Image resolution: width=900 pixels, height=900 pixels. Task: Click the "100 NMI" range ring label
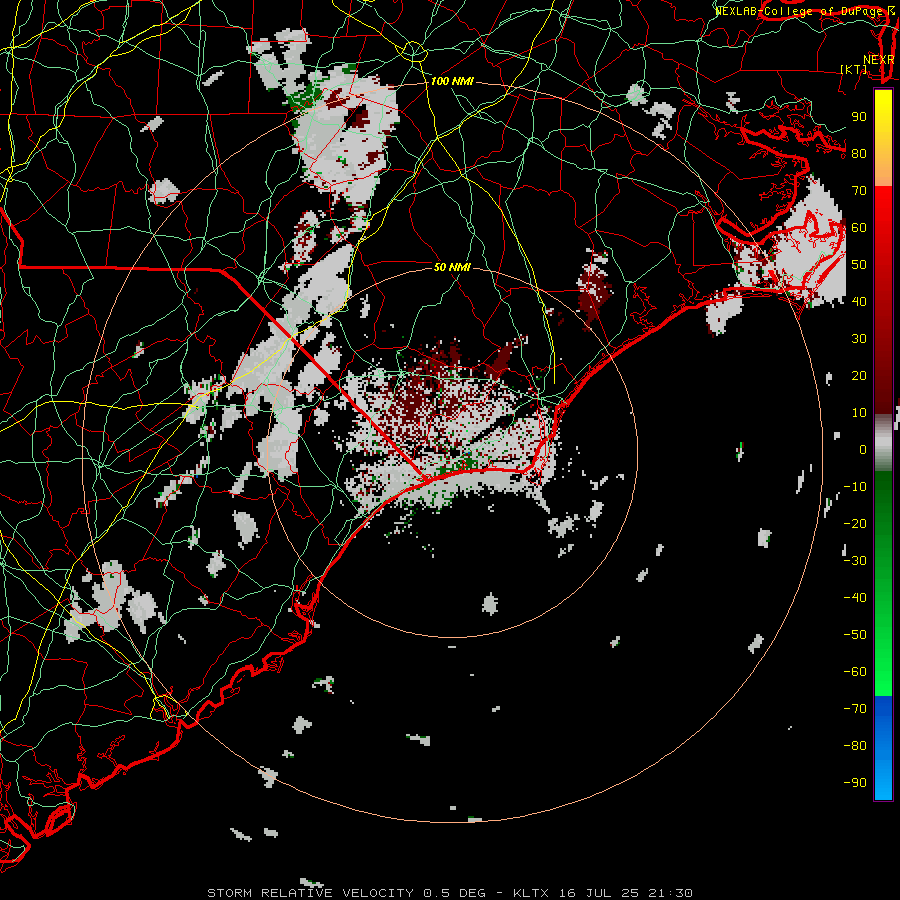click(x=452, y=82)
